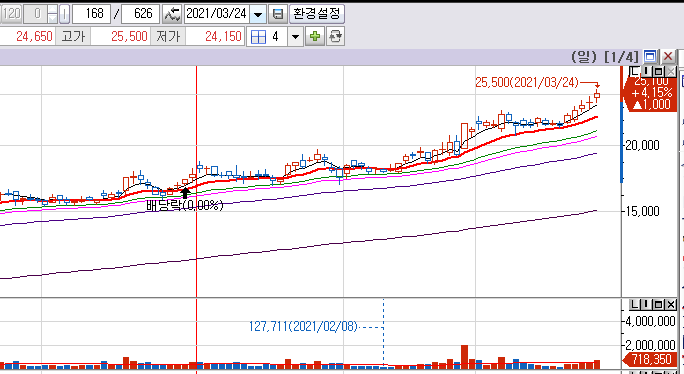Maximize the chart pane with blue window icon
Image resolution: width=684 pixels, height=374 pixels.
(x=650, y=56)
